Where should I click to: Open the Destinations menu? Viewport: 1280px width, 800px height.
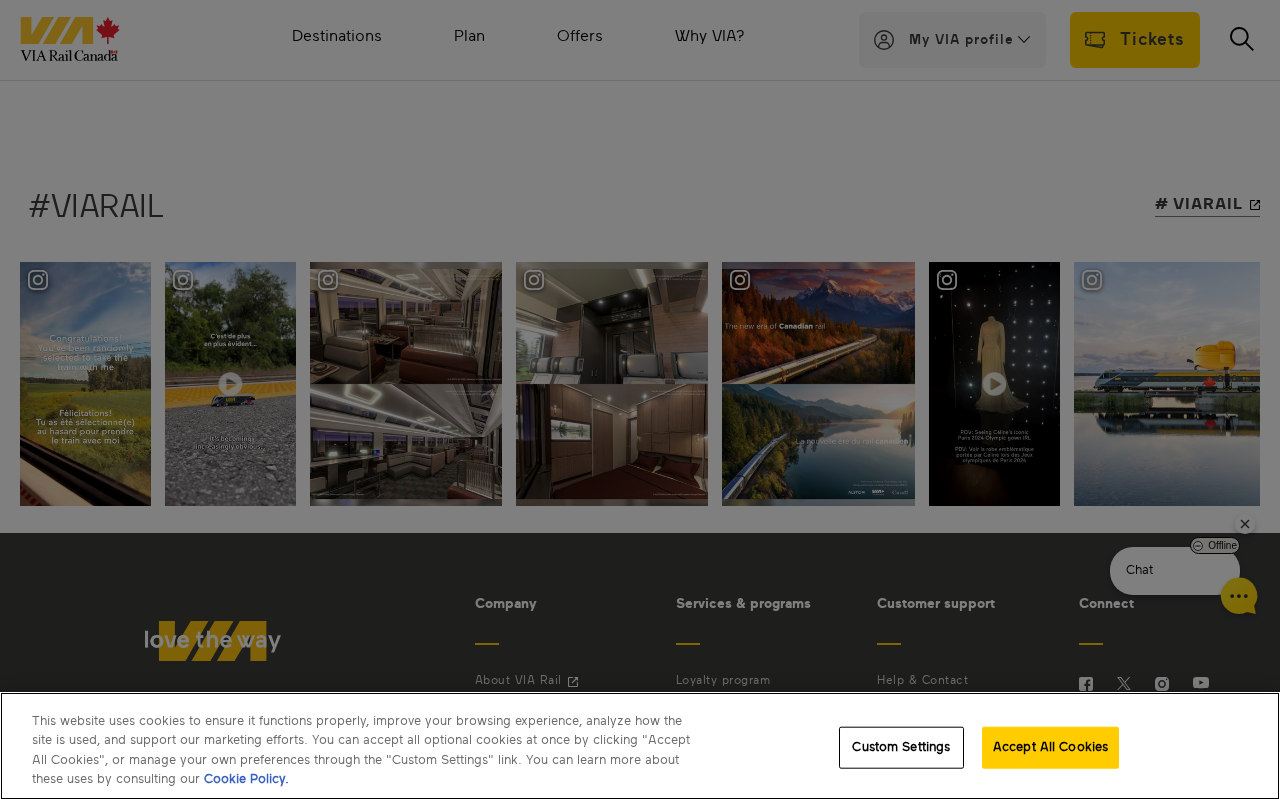point(337,36)
